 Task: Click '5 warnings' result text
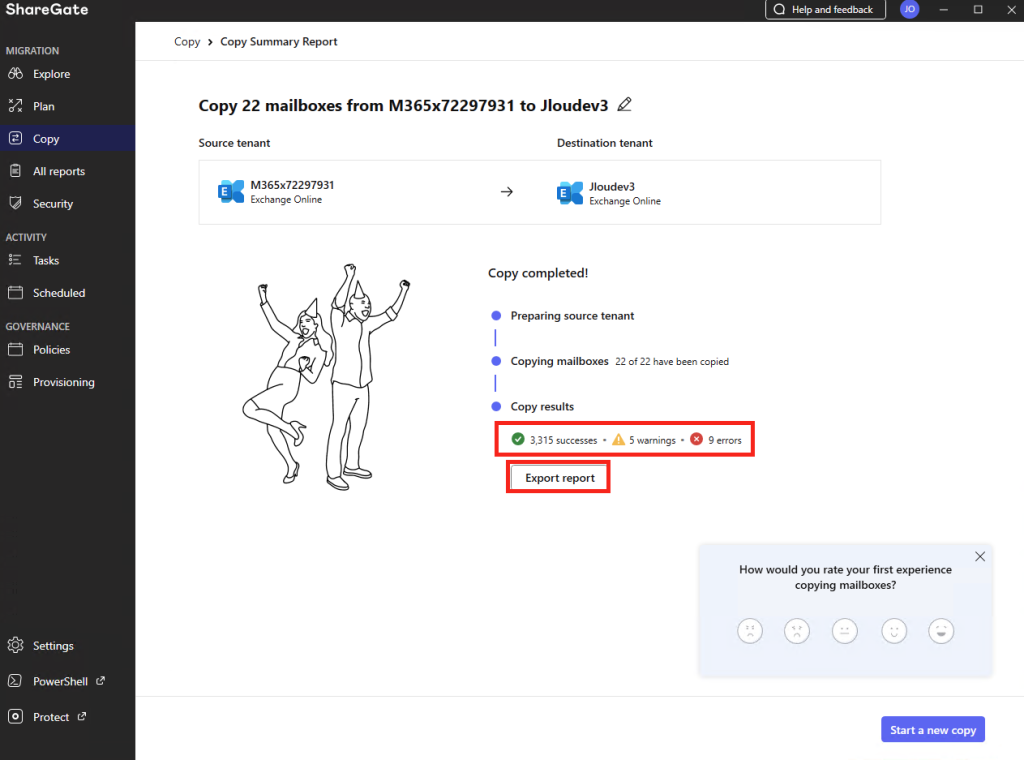click(x=652, y=440)
